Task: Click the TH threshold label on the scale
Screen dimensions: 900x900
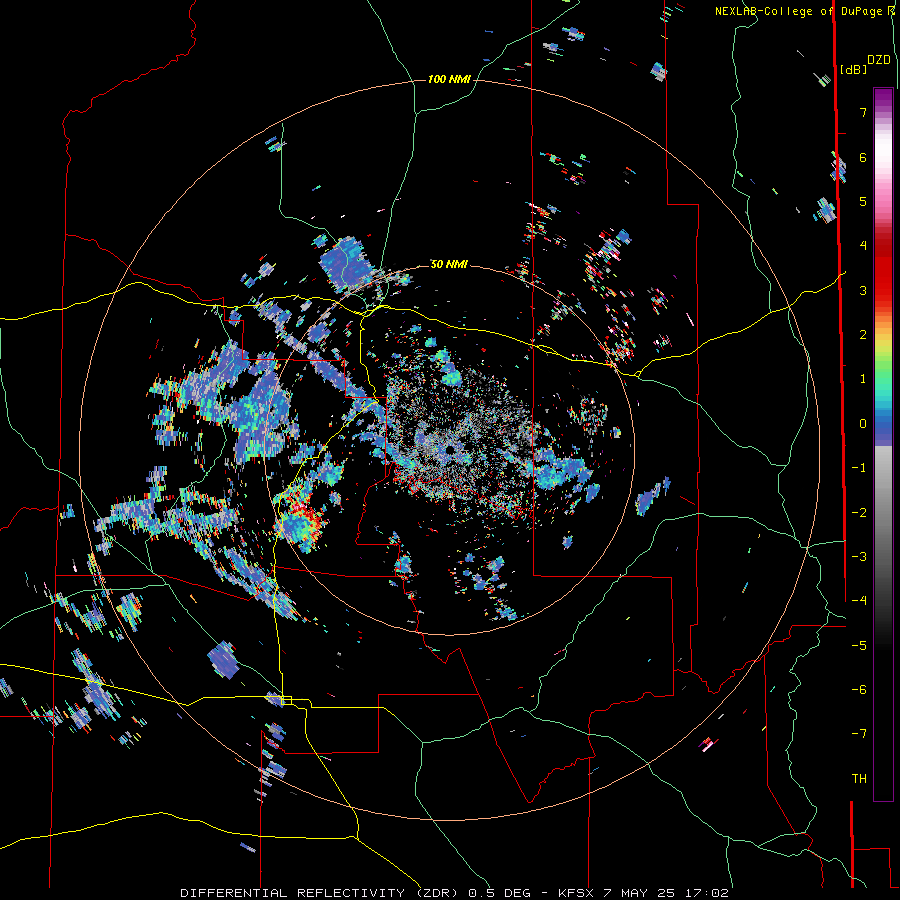Action: 859,779
